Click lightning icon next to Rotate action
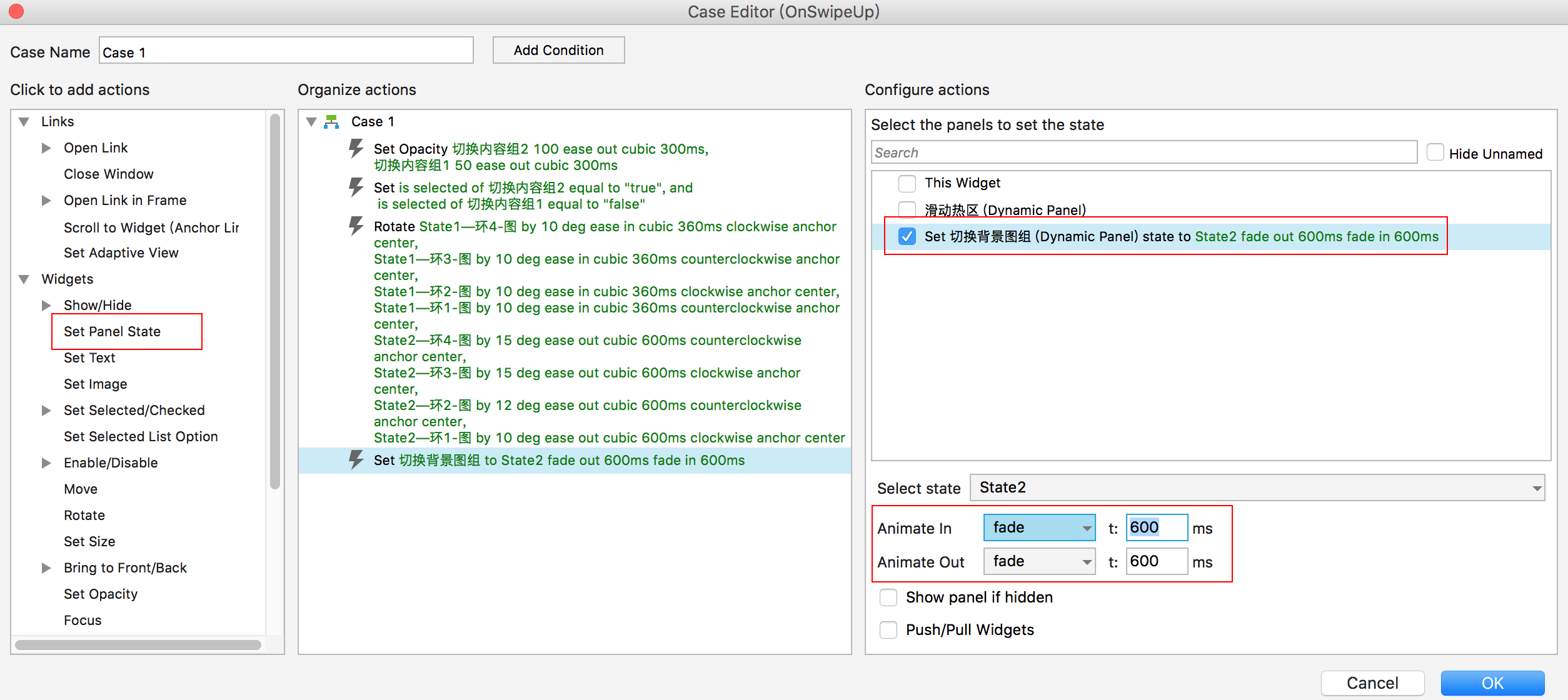 [356, 226]
